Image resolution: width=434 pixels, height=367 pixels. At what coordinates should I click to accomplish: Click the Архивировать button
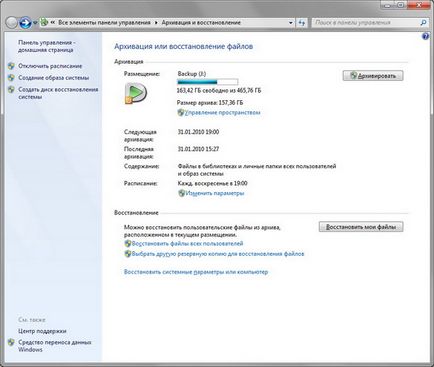coord(373,76)
